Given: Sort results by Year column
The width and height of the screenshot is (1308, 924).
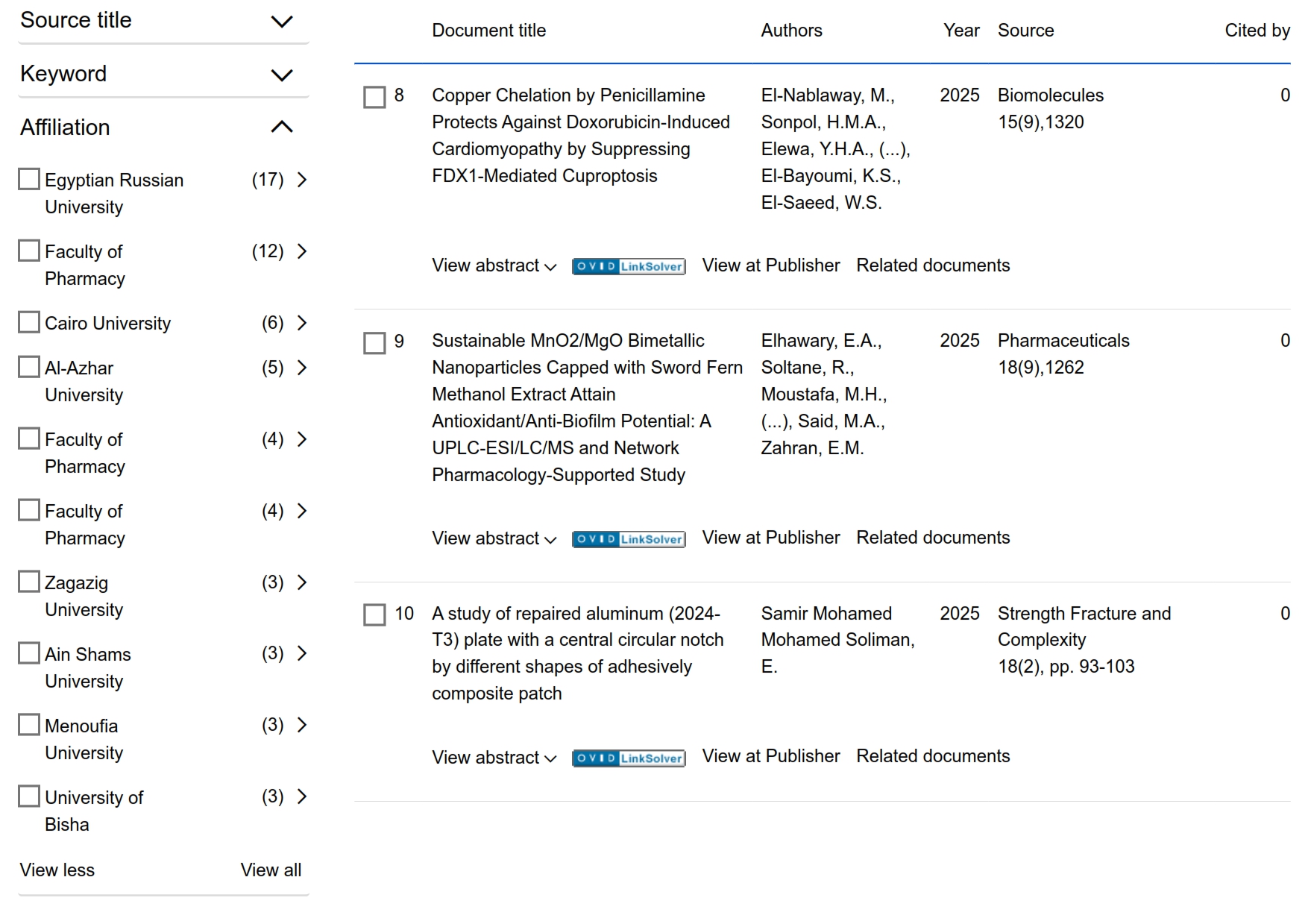Looking at the screenshot, I should pos(960,31).
